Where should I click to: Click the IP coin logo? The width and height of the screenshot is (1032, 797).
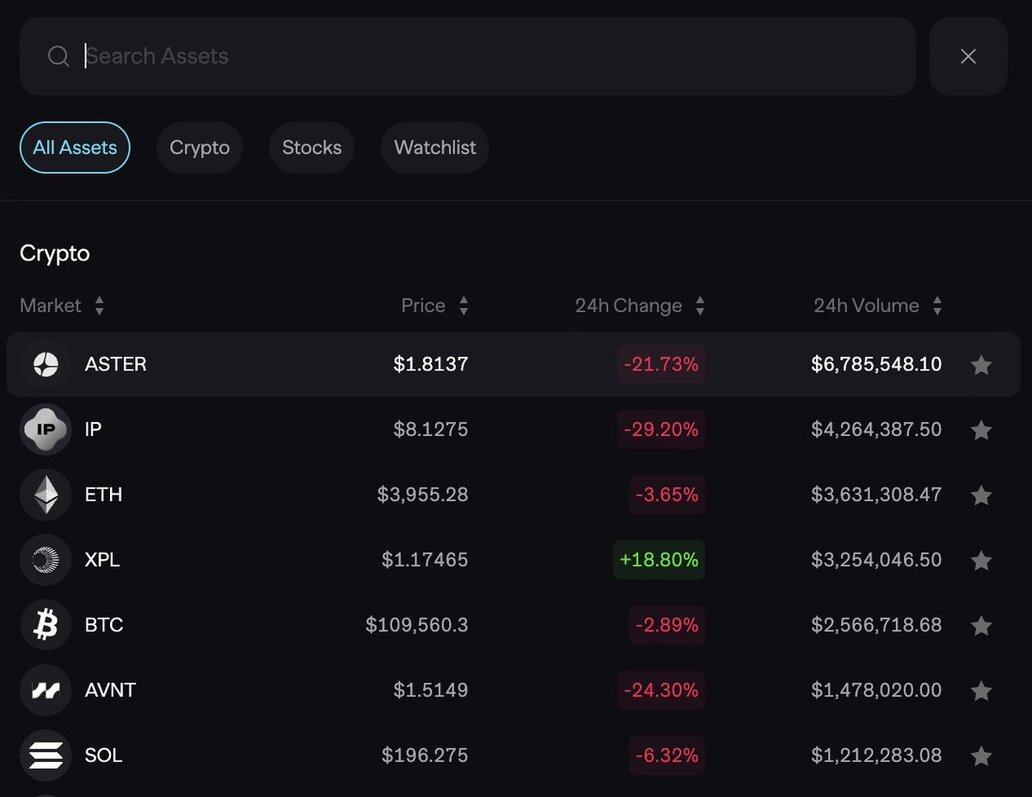coord(45,429)
